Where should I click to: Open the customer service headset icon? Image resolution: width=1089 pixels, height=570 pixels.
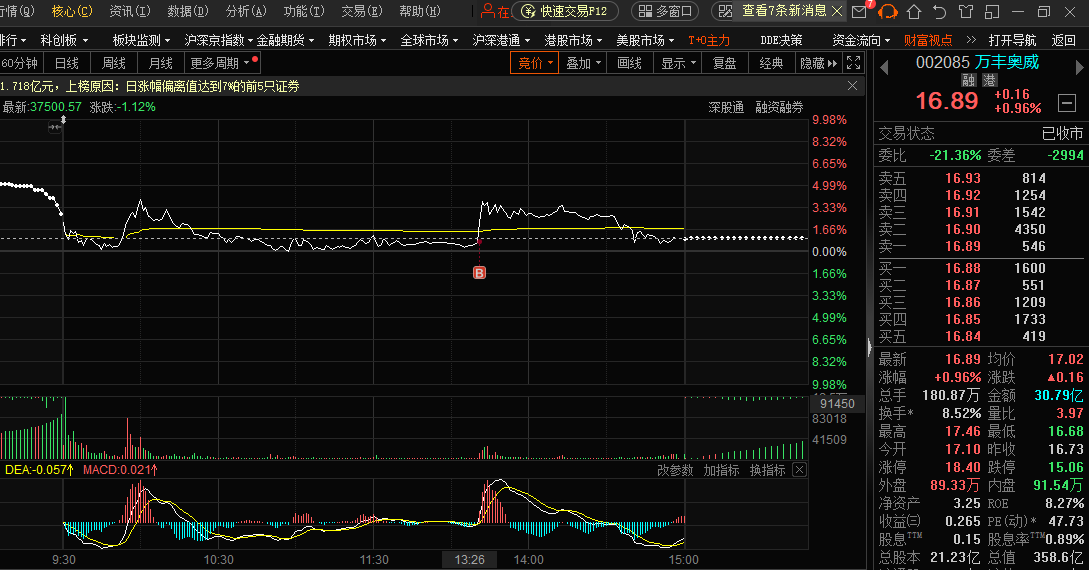click(888, 12)
